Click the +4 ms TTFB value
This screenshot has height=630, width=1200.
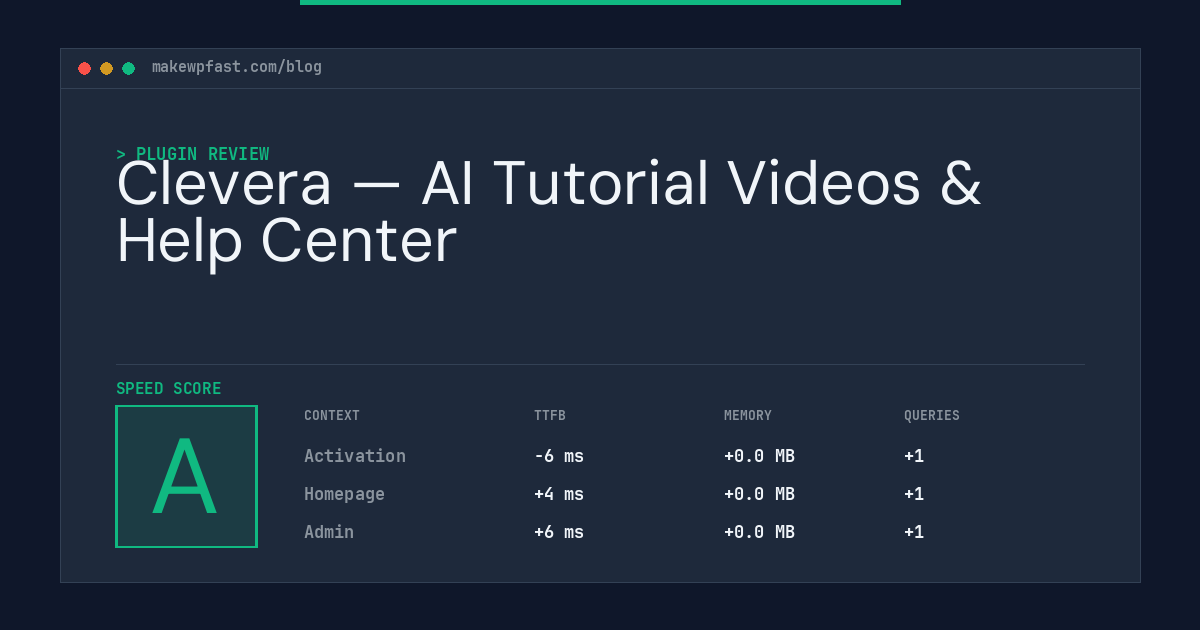point(559,494)
